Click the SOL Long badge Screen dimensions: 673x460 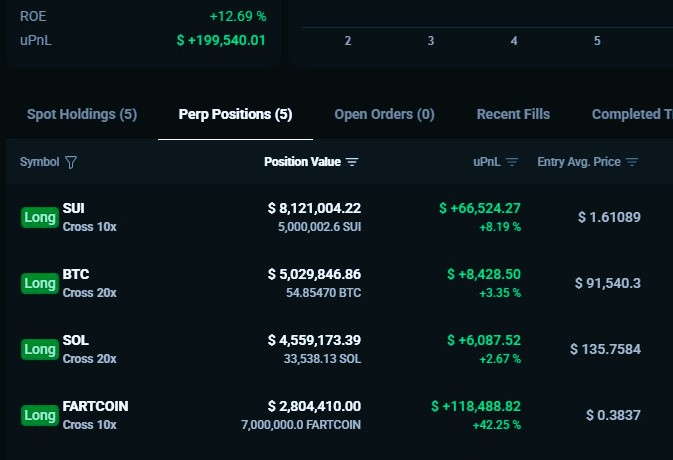[x=40, y=349]
